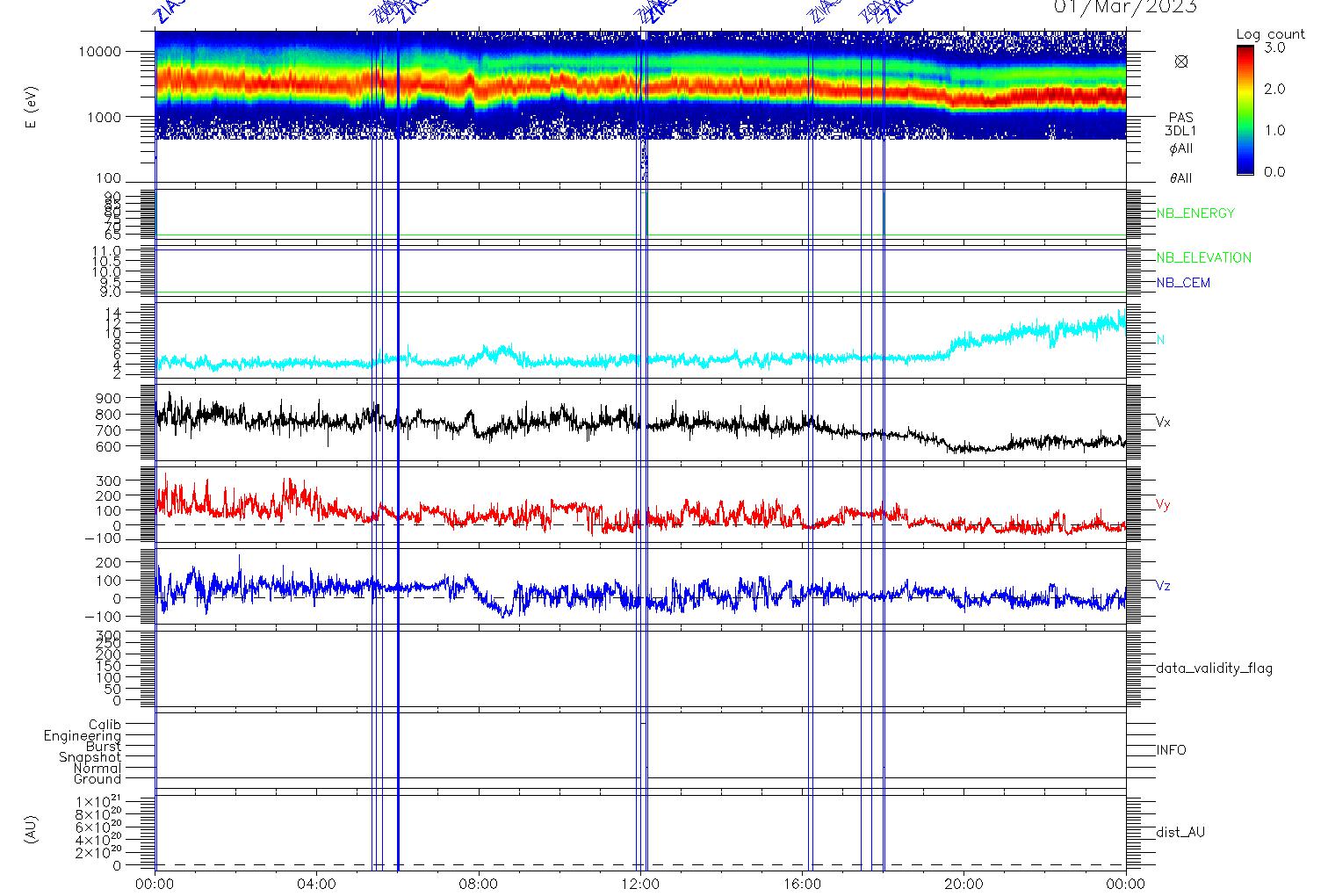The height and width of the screenshot is (896, 1328).
Task: Click the θAll label
Action: point(1181,178)
